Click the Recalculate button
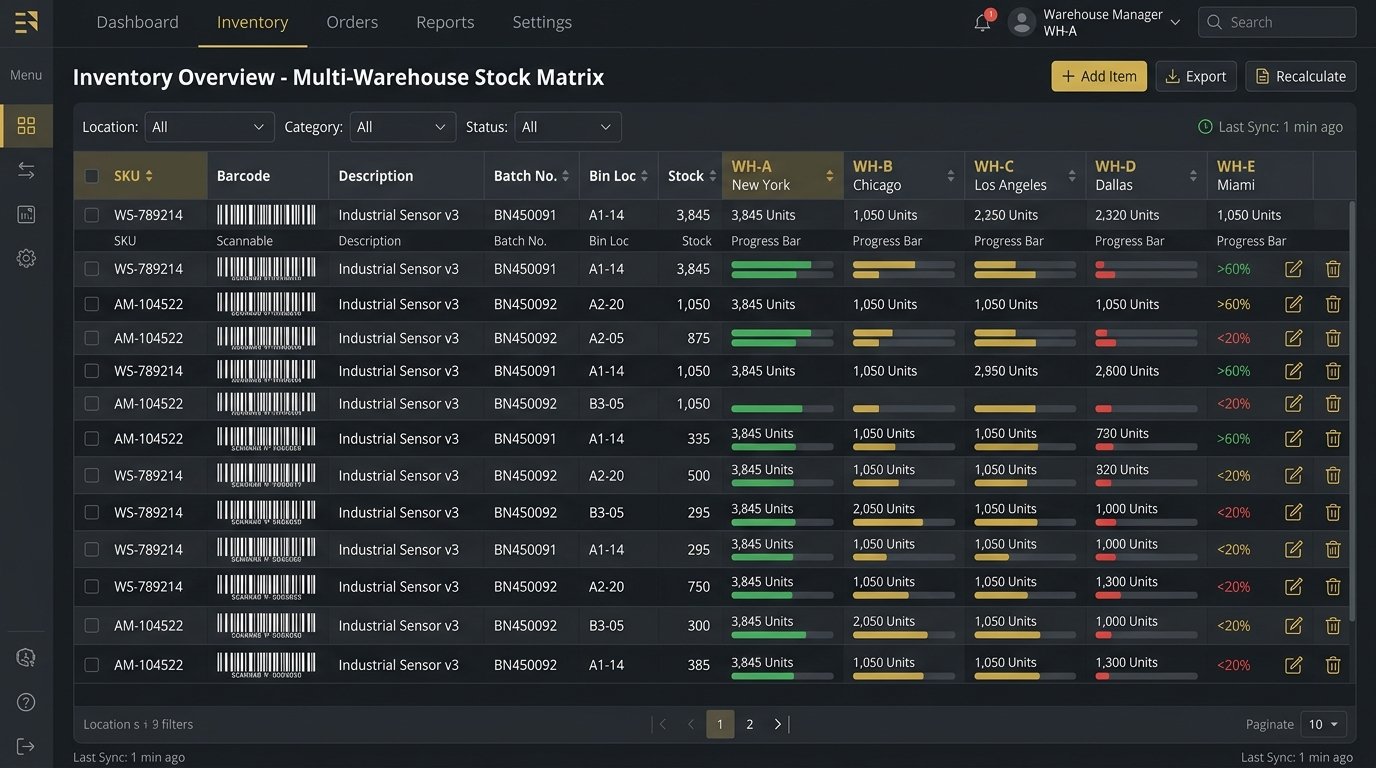Viewport: 1376px width, 768px height. pyautogui.click(x=1301, y=76)
